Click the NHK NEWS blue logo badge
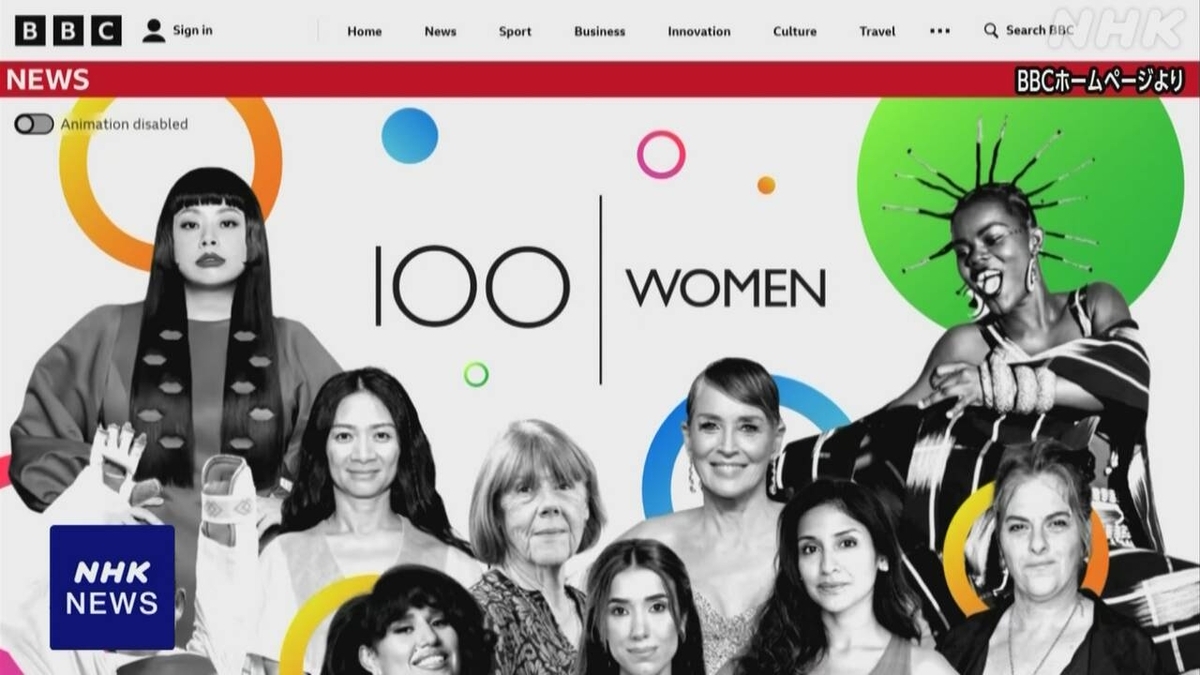The height and width of the screenshot is (675, 1200). coord(112,587)
